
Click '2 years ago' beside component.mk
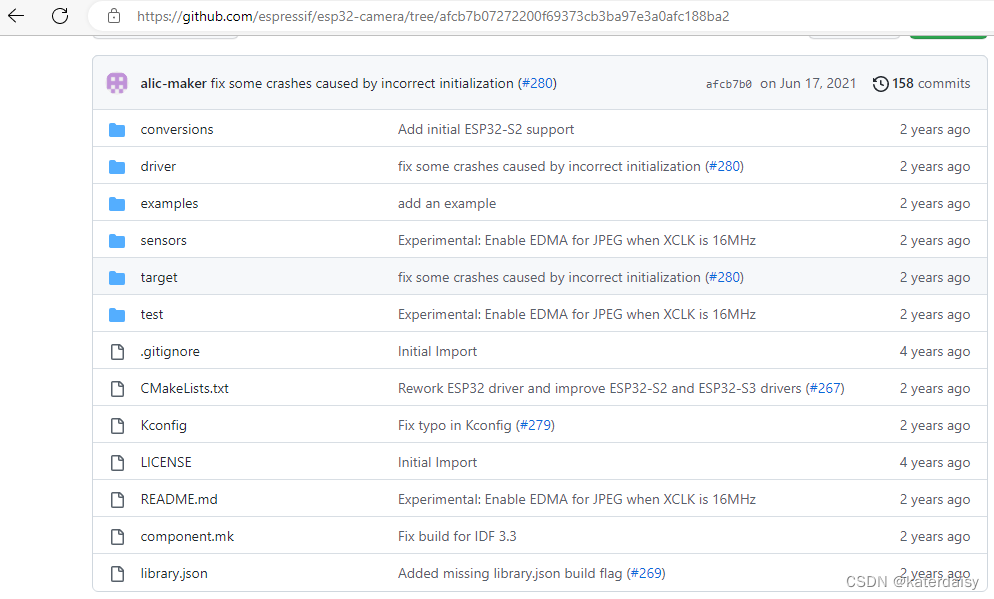coord(935,536)
